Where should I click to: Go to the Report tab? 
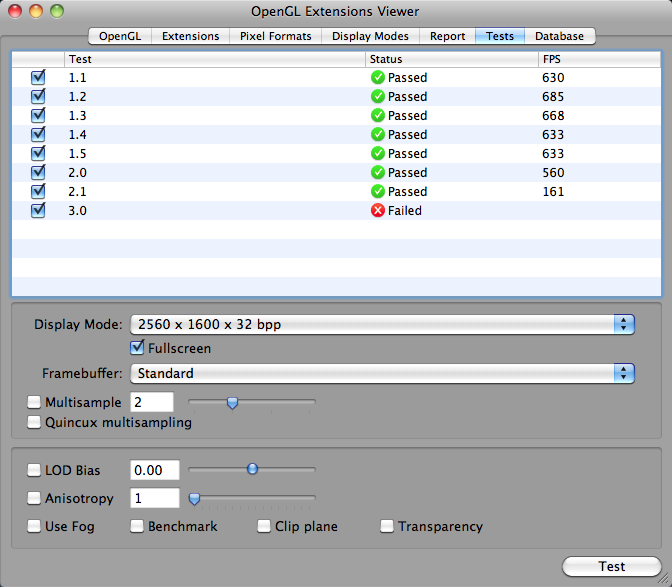click(x=447, y=36)
